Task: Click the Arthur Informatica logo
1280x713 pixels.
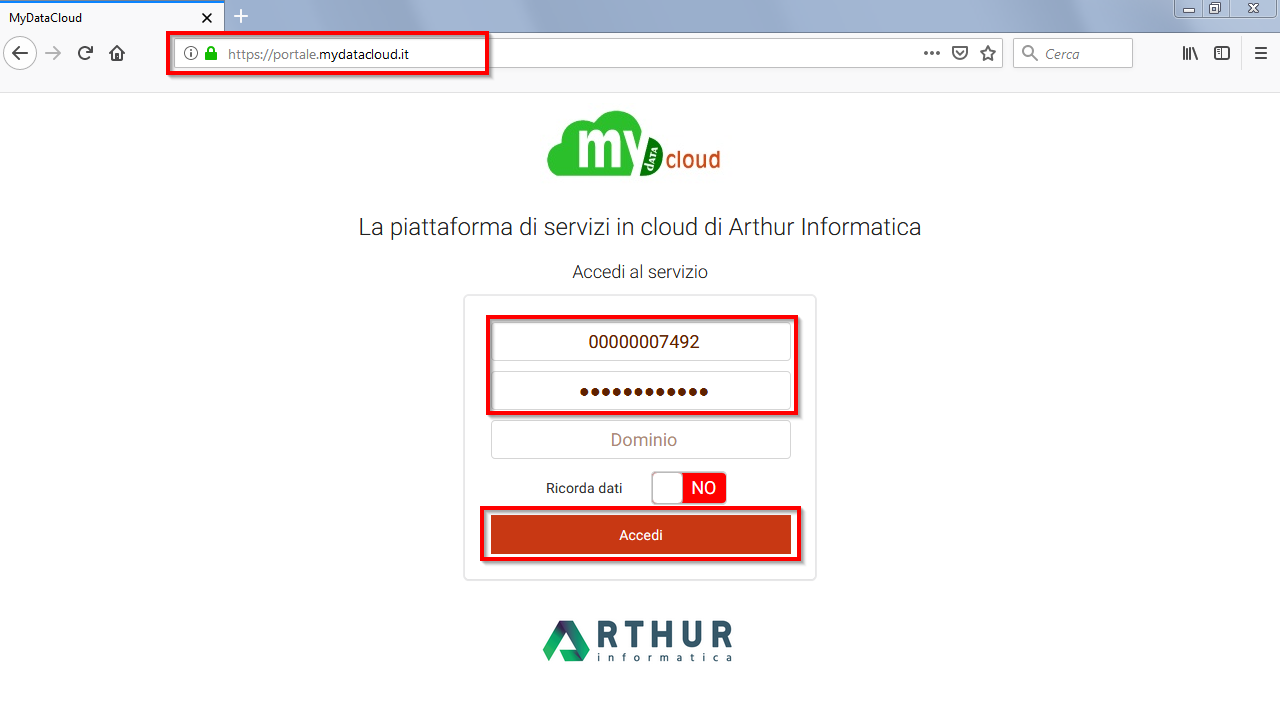Action: (x=638, y=641)
